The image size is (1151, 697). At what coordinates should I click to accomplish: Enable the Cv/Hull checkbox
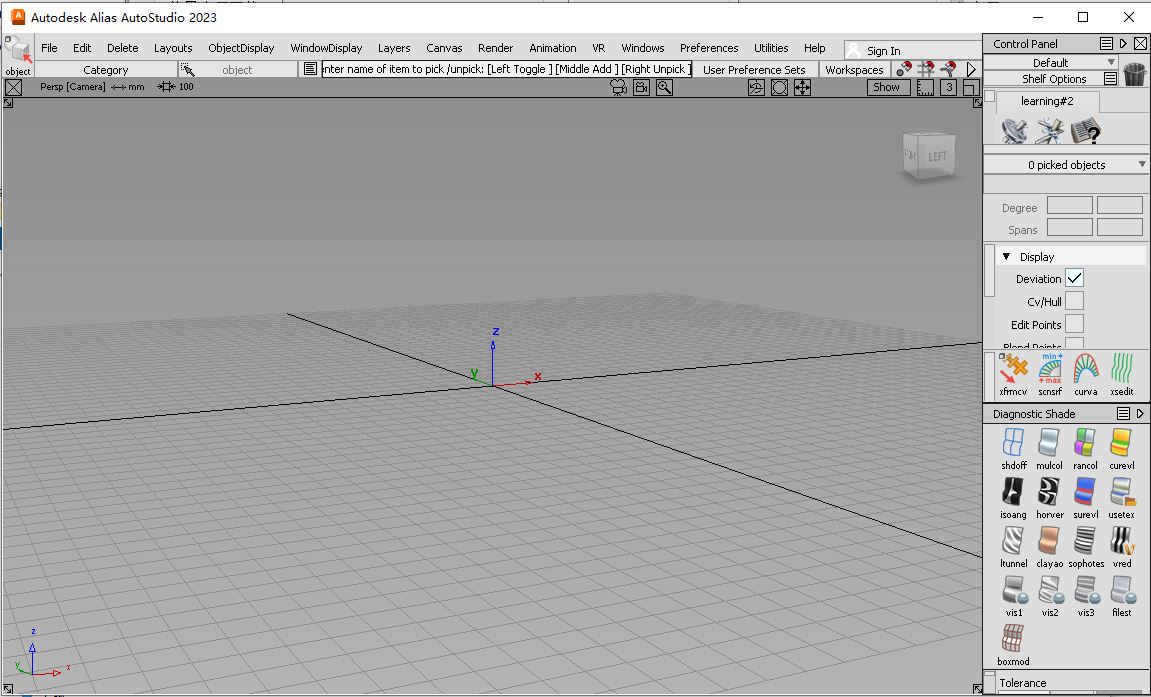click(x=1074, y=302)
